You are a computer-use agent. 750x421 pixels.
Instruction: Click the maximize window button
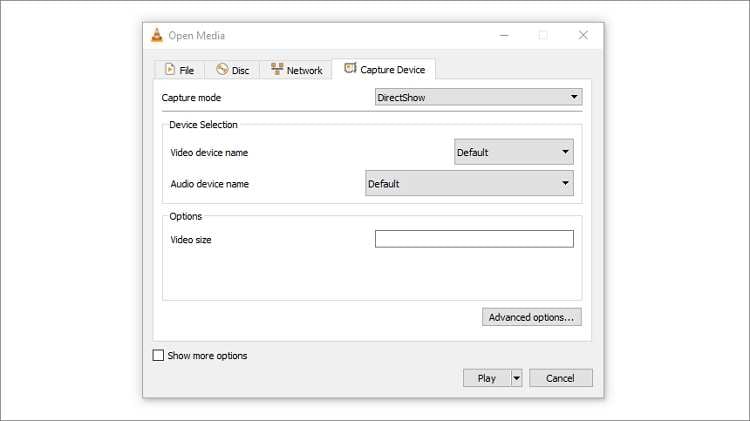543,35
